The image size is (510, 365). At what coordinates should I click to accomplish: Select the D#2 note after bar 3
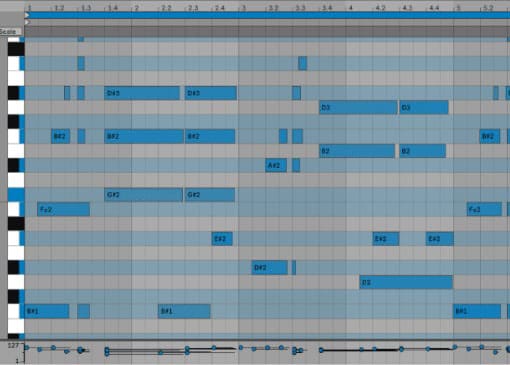coord(270,268)
